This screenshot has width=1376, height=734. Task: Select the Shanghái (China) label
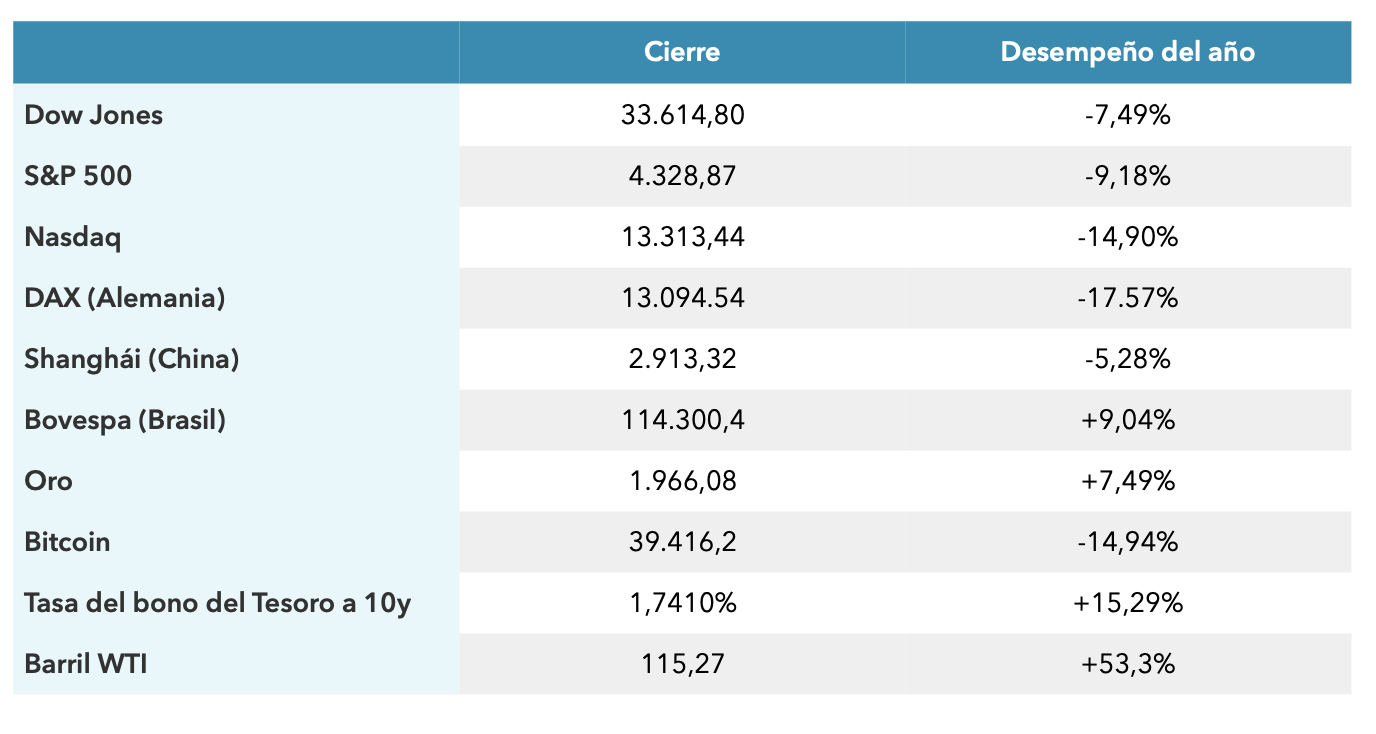[132, 359]
